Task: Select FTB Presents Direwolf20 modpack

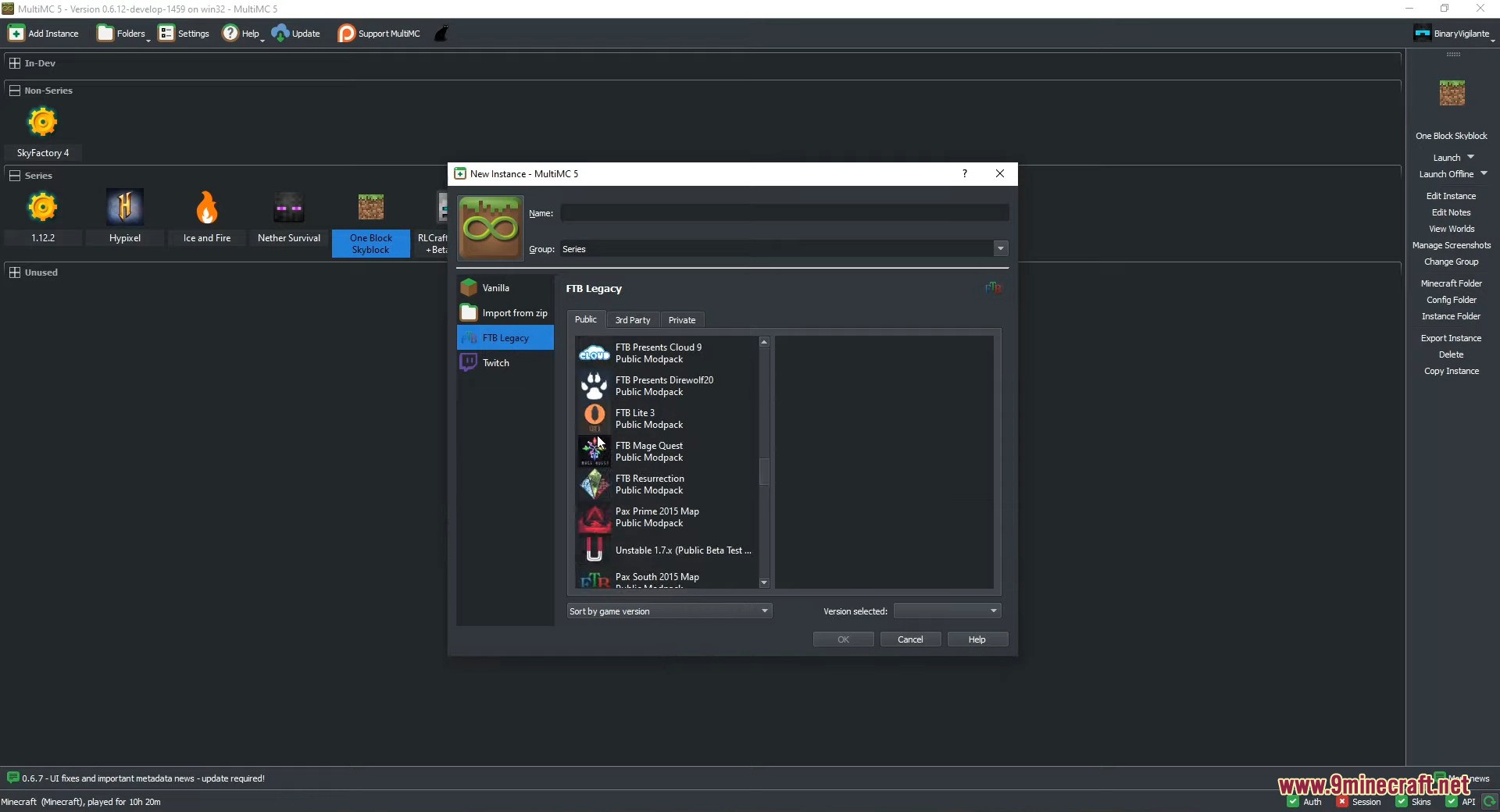Action: coord(666,386)
